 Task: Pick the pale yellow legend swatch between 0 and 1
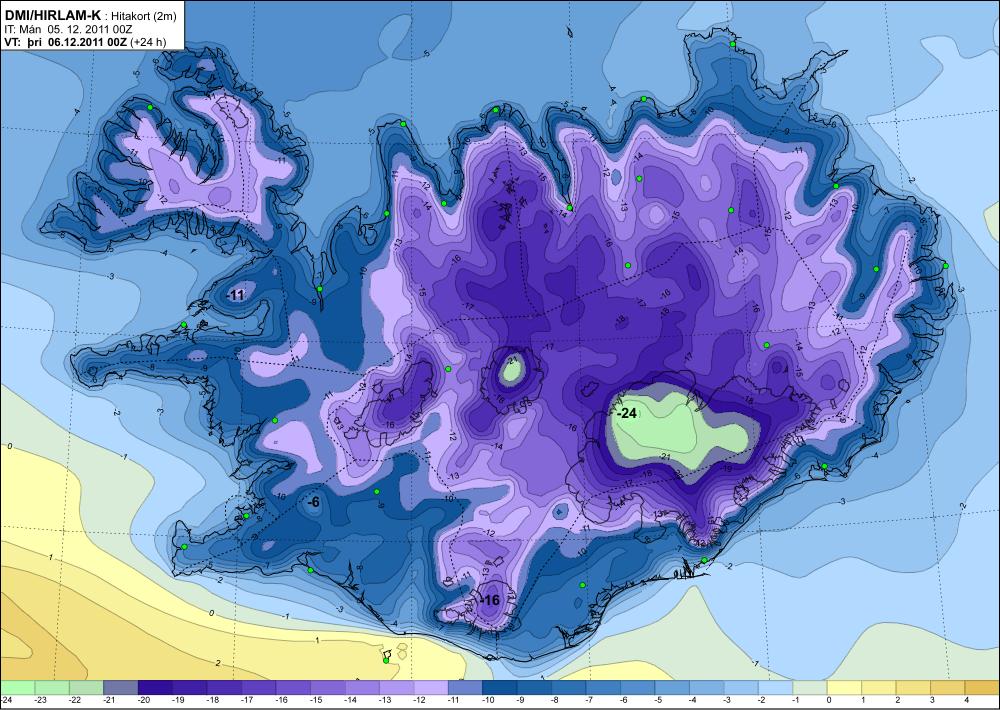845,688
